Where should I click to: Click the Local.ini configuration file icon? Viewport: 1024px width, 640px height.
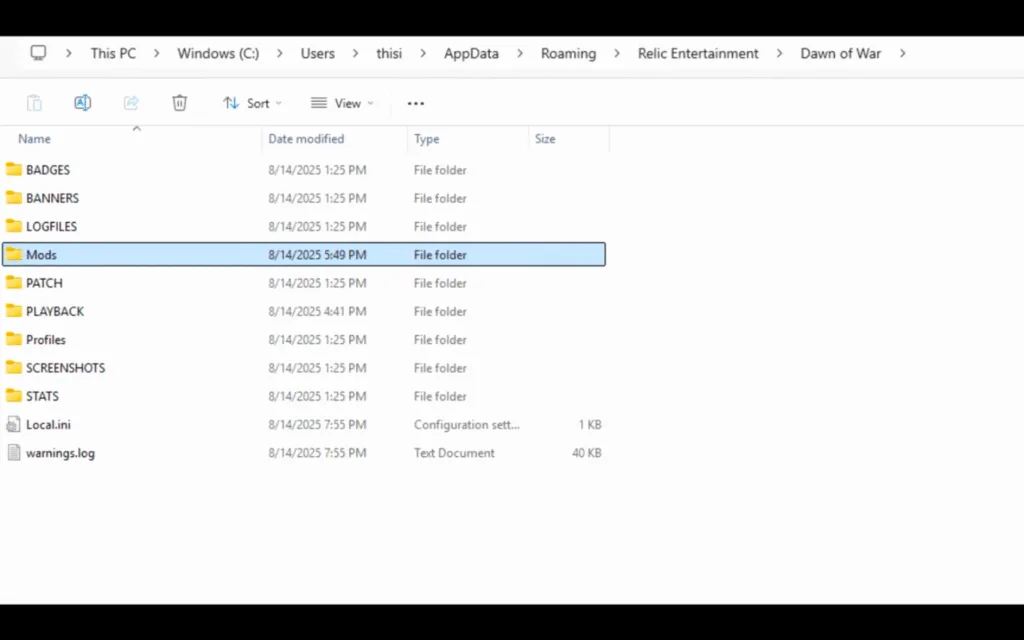(x=14, y=424)
